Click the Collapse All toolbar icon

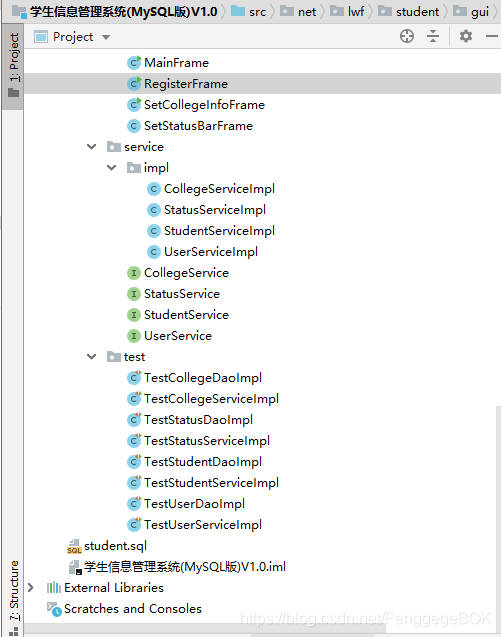[433, 36]
